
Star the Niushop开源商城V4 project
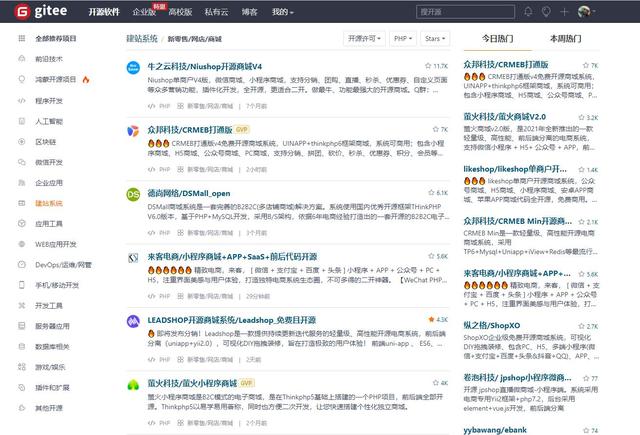point(428,66)
